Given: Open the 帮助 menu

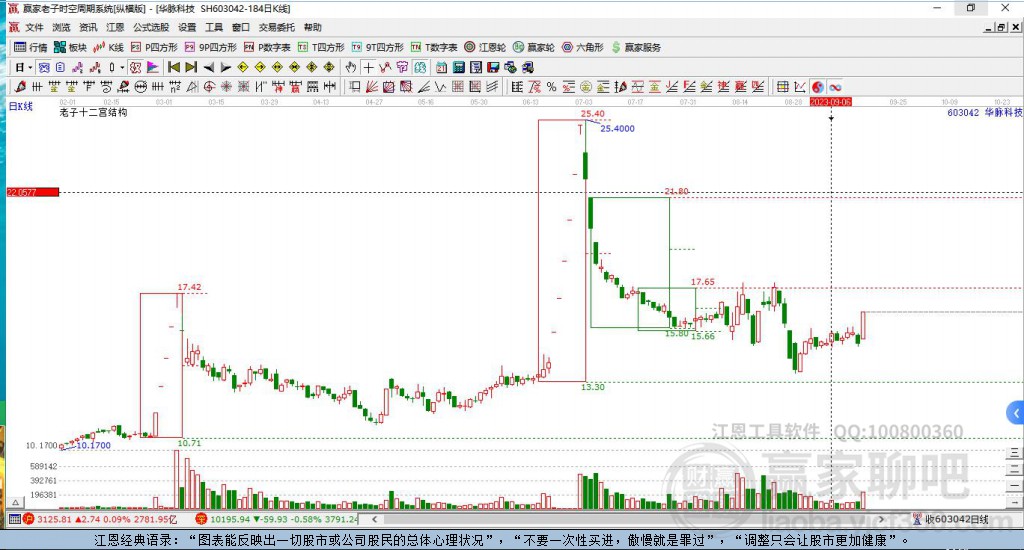Looking at the screenshot, I should point(313,27).
